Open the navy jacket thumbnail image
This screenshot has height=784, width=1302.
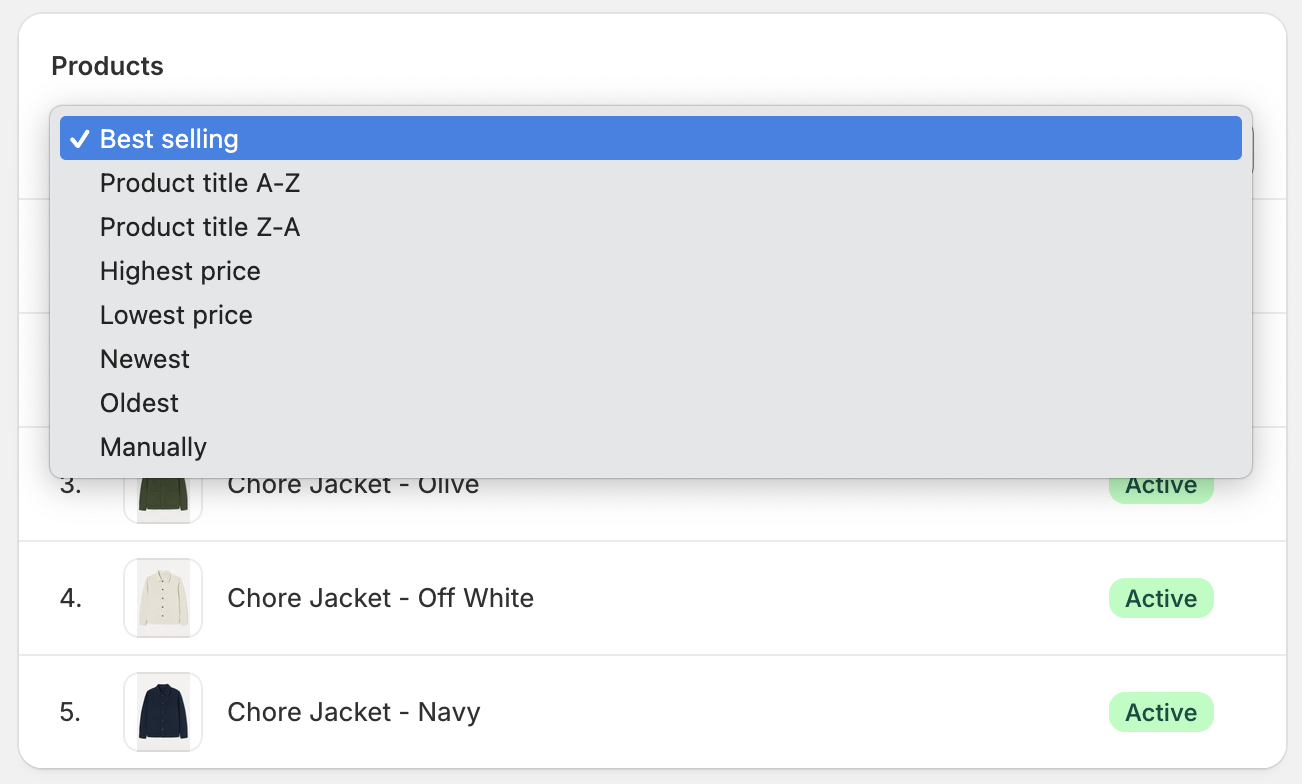(x=163, y=712)
